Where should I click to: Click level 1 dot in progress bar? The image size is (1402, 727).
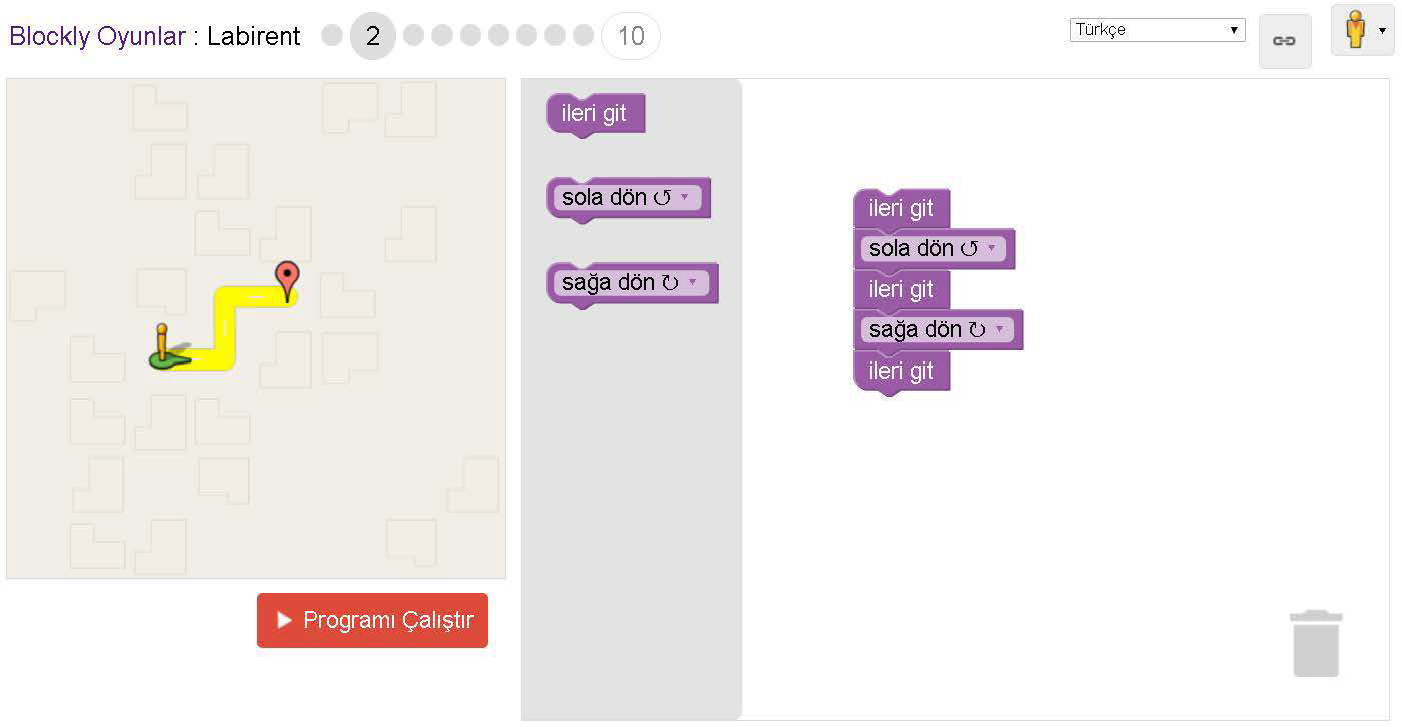click(x=332, y=36)
